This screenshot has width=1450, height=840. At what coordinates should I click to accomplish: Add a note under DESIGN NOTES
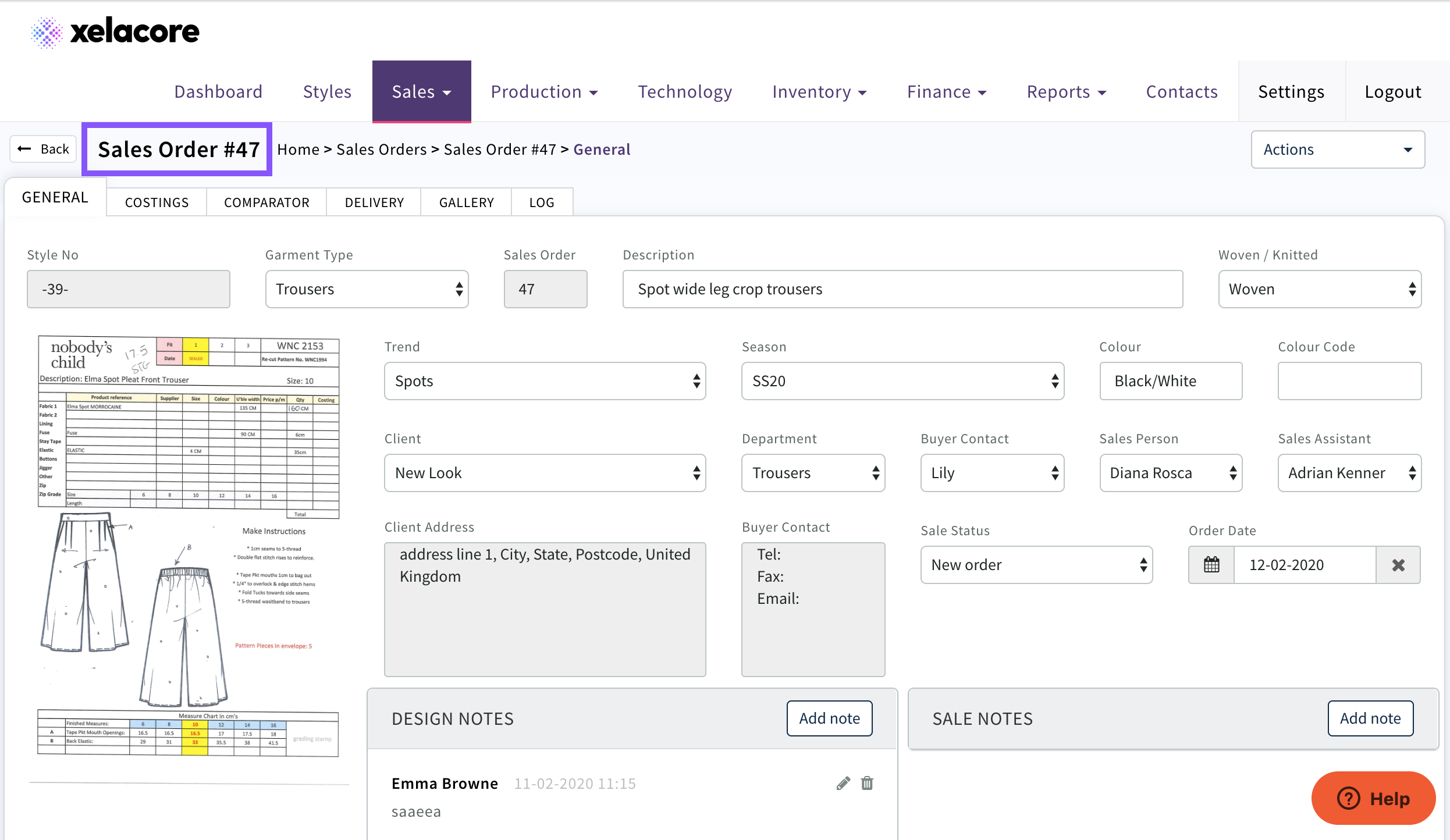[x=829, y=718]
